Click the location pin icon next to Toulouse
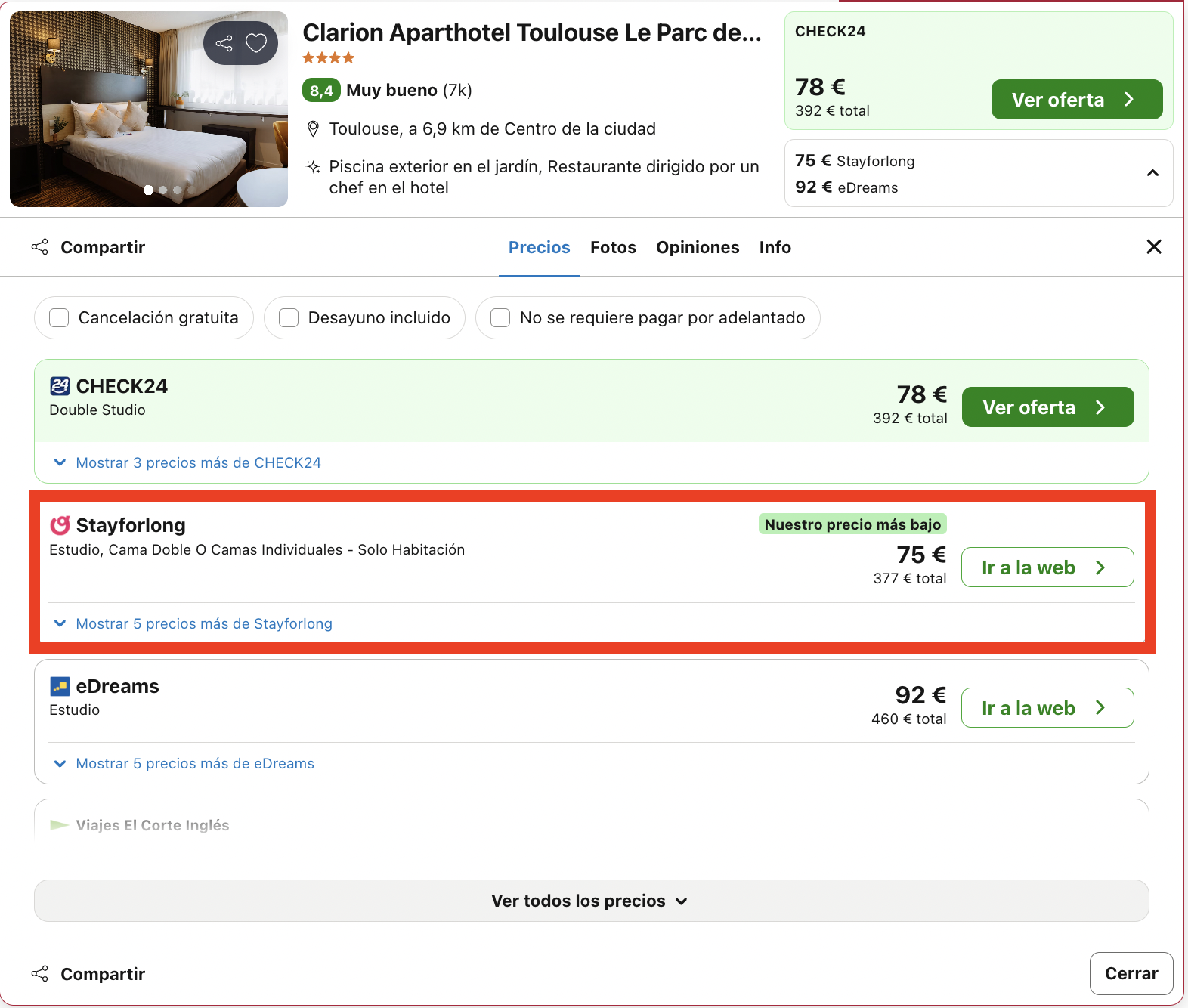This screenshot has height=1008, width=1188. click(313, 129)
